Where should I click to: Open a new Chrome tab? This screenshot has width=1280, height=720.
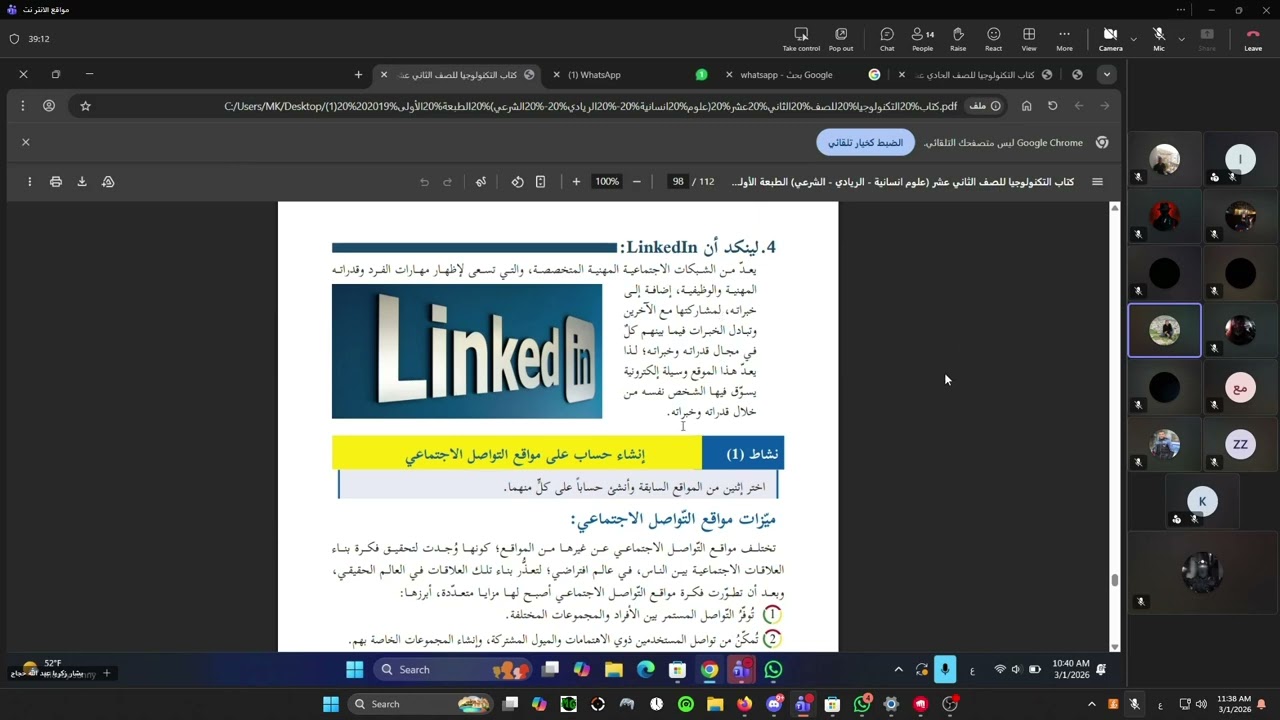(358, 75)
